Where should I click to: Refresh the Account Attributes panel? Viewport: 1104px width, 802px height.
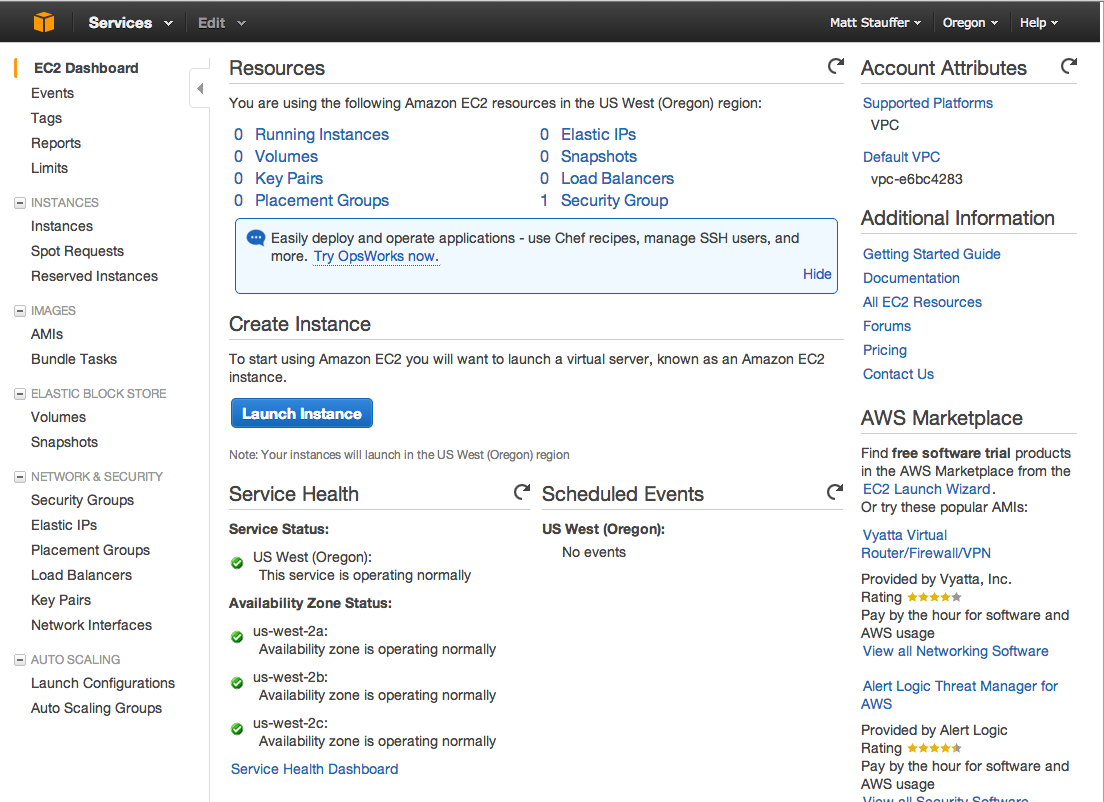click(1069, 66)
